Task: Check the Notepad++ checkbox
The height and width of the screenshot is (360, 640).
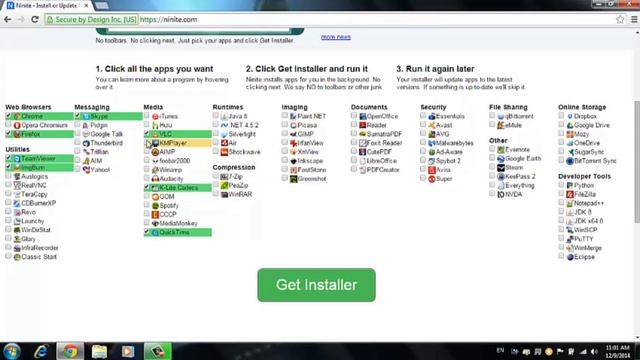Action: click(561, 202)
